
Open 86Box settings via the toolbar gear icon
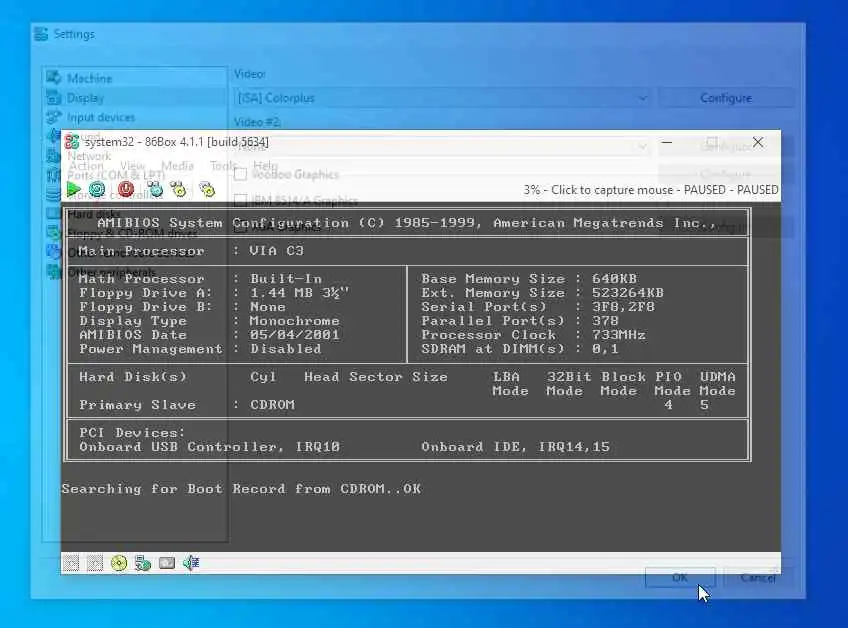[208, 189]
